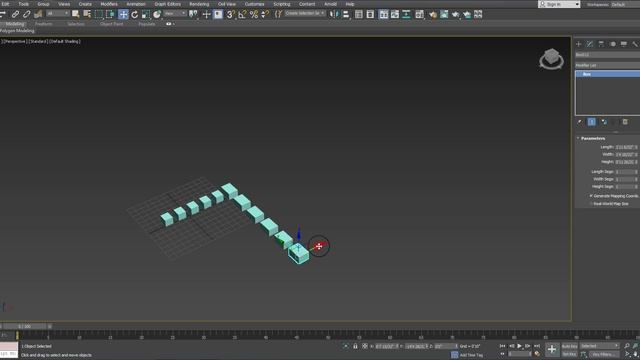Switch to the Freeform ribbon tab
This screenshot has height=360, width=640.
[x=44, y=24]
